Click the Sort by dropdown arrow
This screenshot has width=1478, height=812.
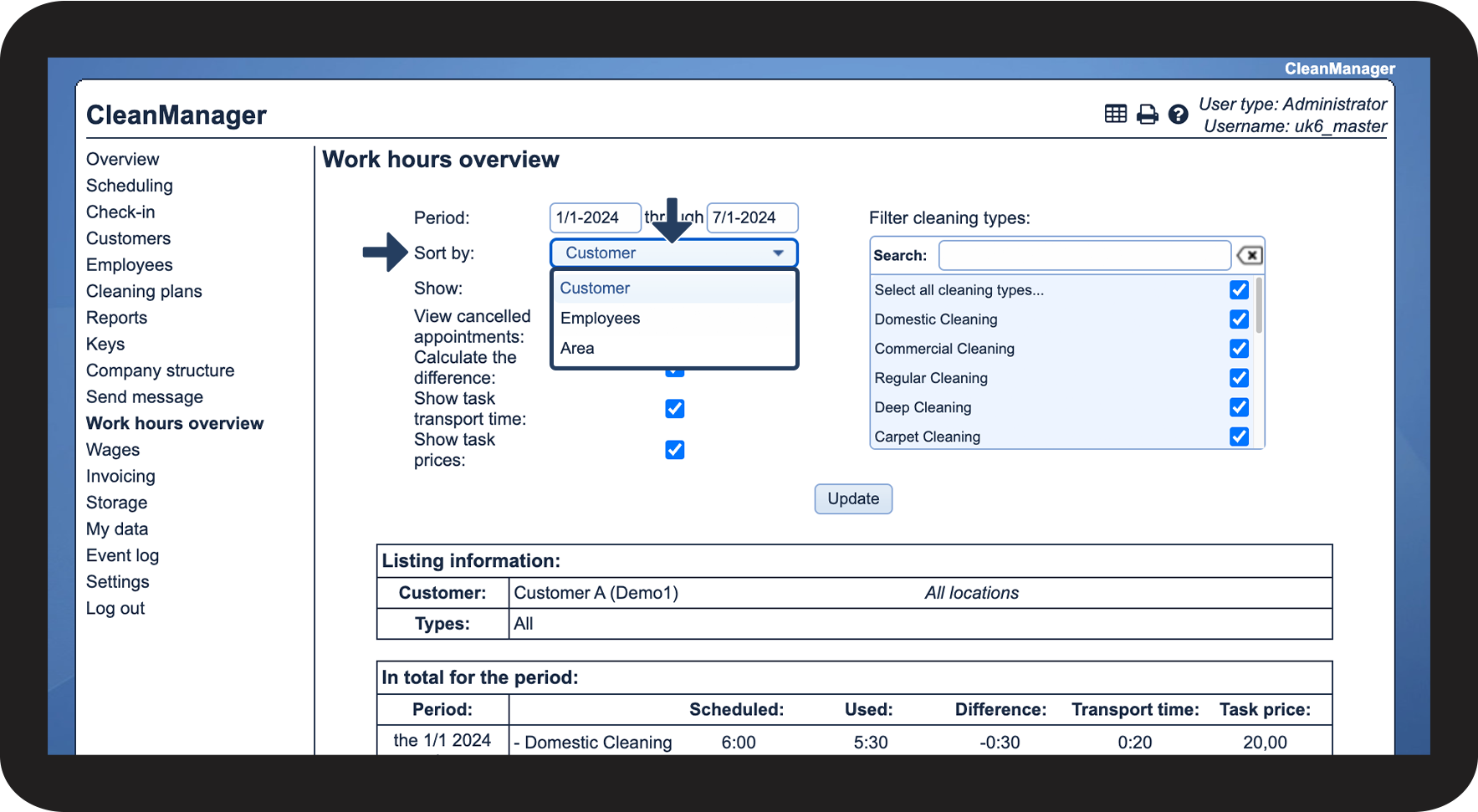tap(778, 253)
